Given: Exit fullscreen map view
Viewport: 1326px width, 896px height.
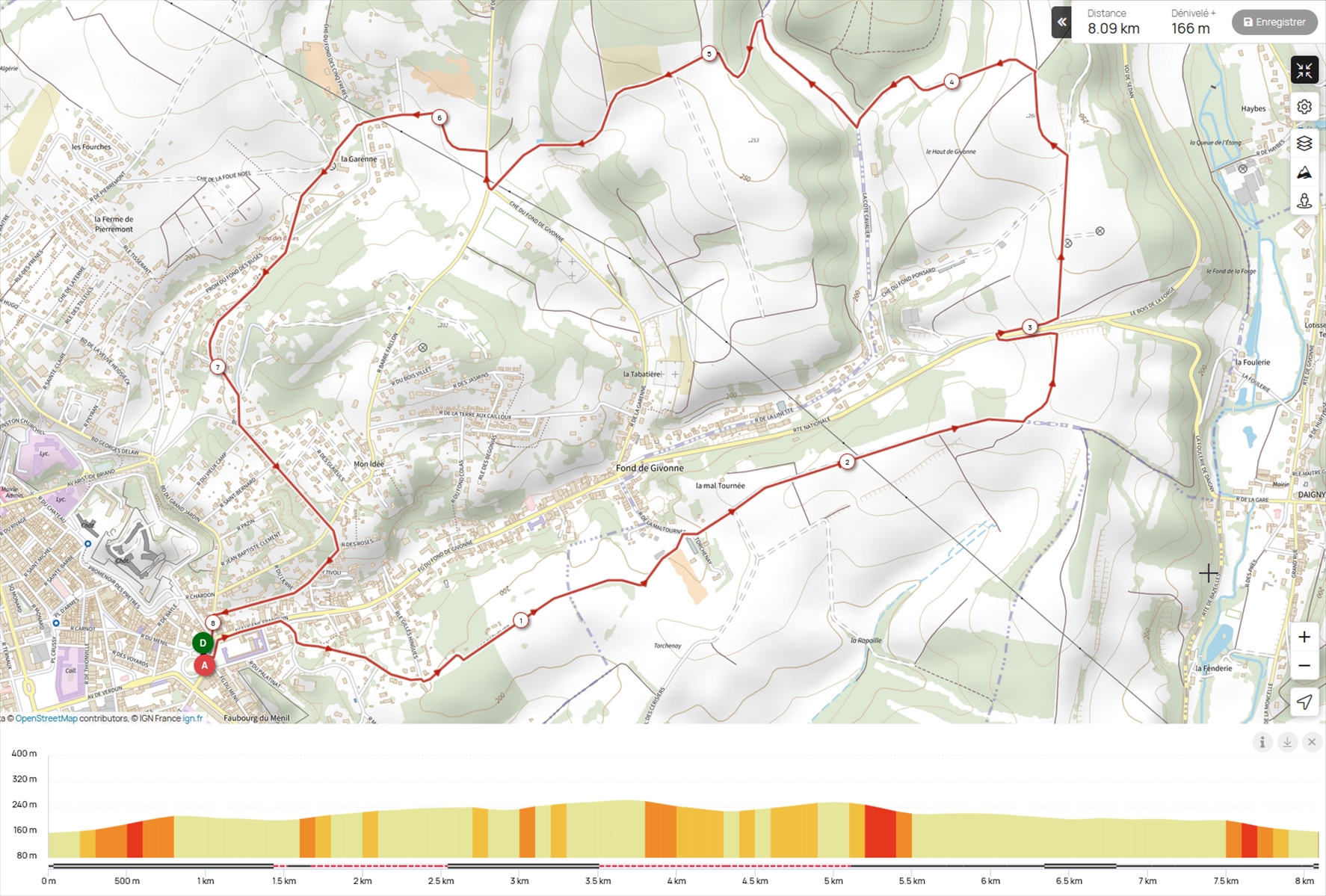Looking at the screenshot, I should pyautogui.click(x=1304, y=70).
